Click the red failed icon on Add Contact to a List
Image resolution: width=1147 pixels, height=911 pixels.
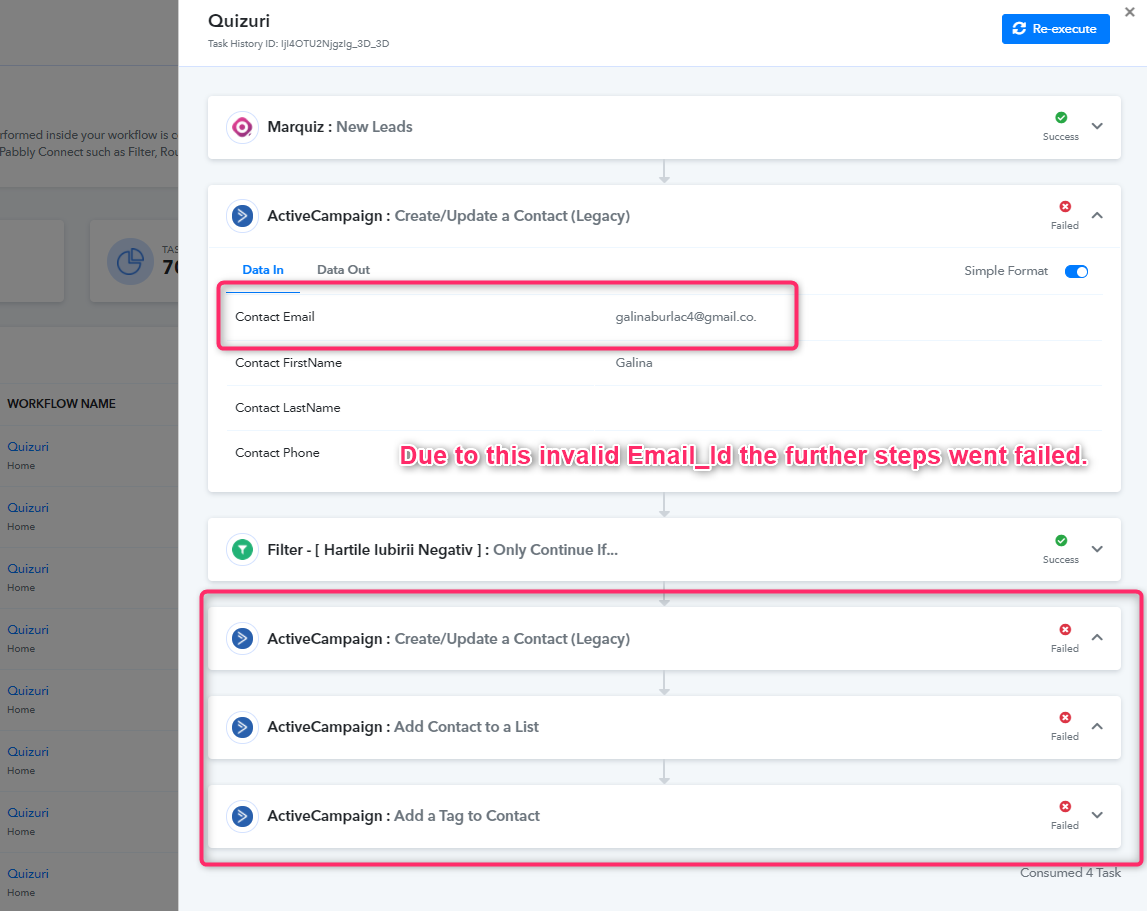point(1065,718)
